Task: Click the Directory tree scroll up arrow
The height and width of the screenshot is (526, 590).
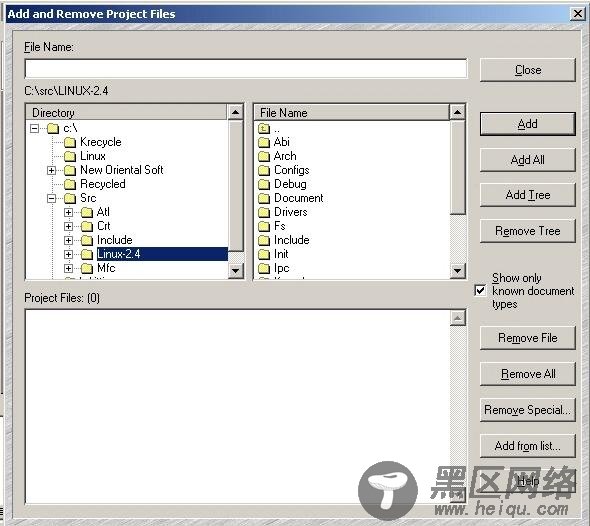Action: (x=236, y=112)
